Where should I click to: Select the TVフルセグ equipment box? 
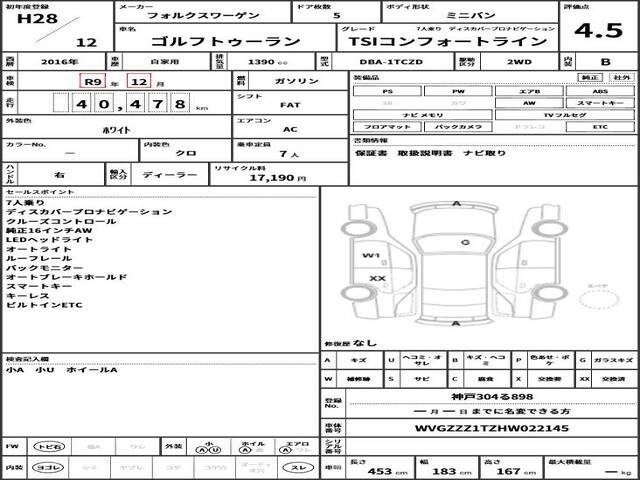coord(565,115)
